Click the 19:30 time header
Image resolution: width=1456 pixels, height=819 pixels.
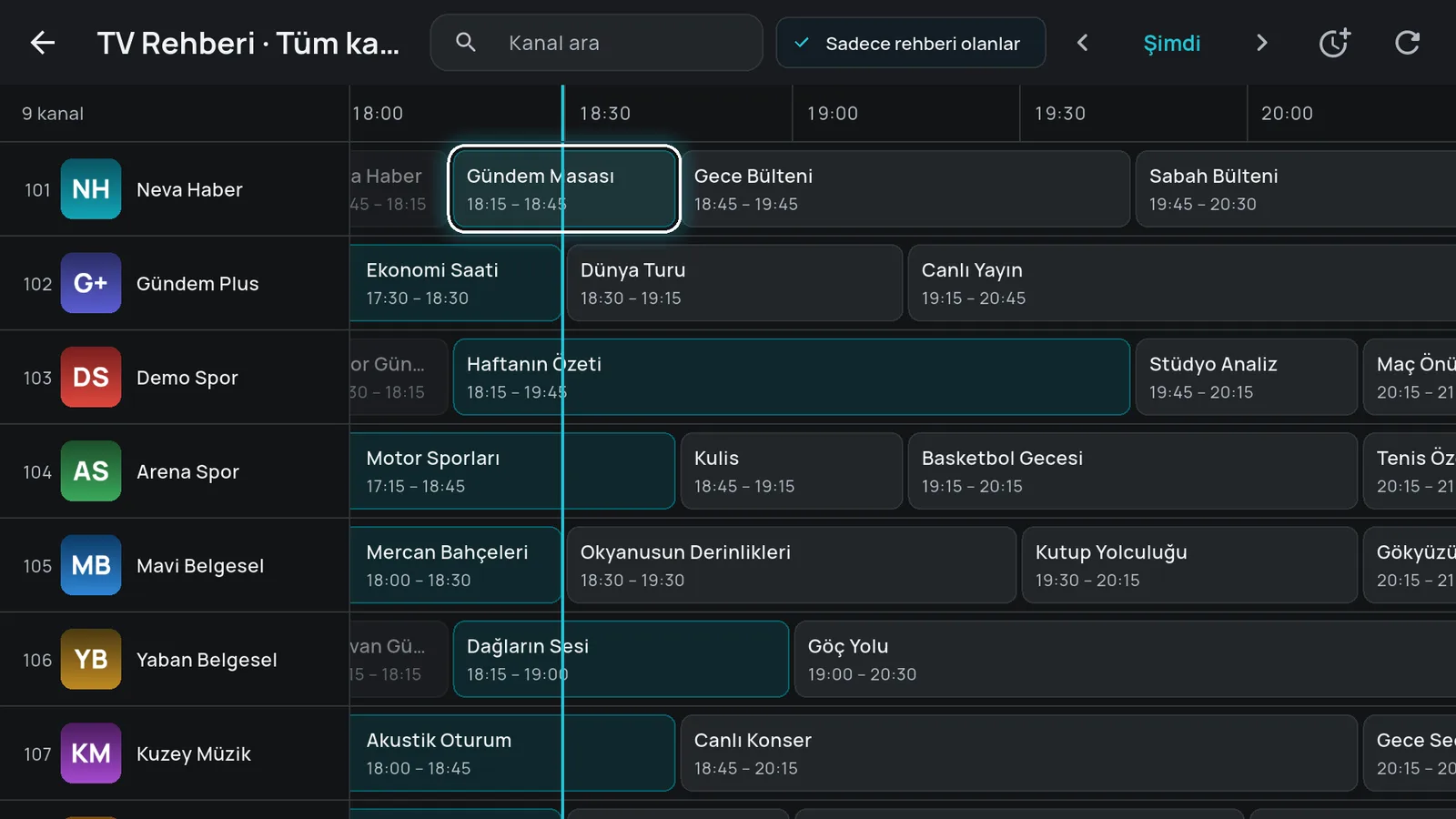point(1060,113)
